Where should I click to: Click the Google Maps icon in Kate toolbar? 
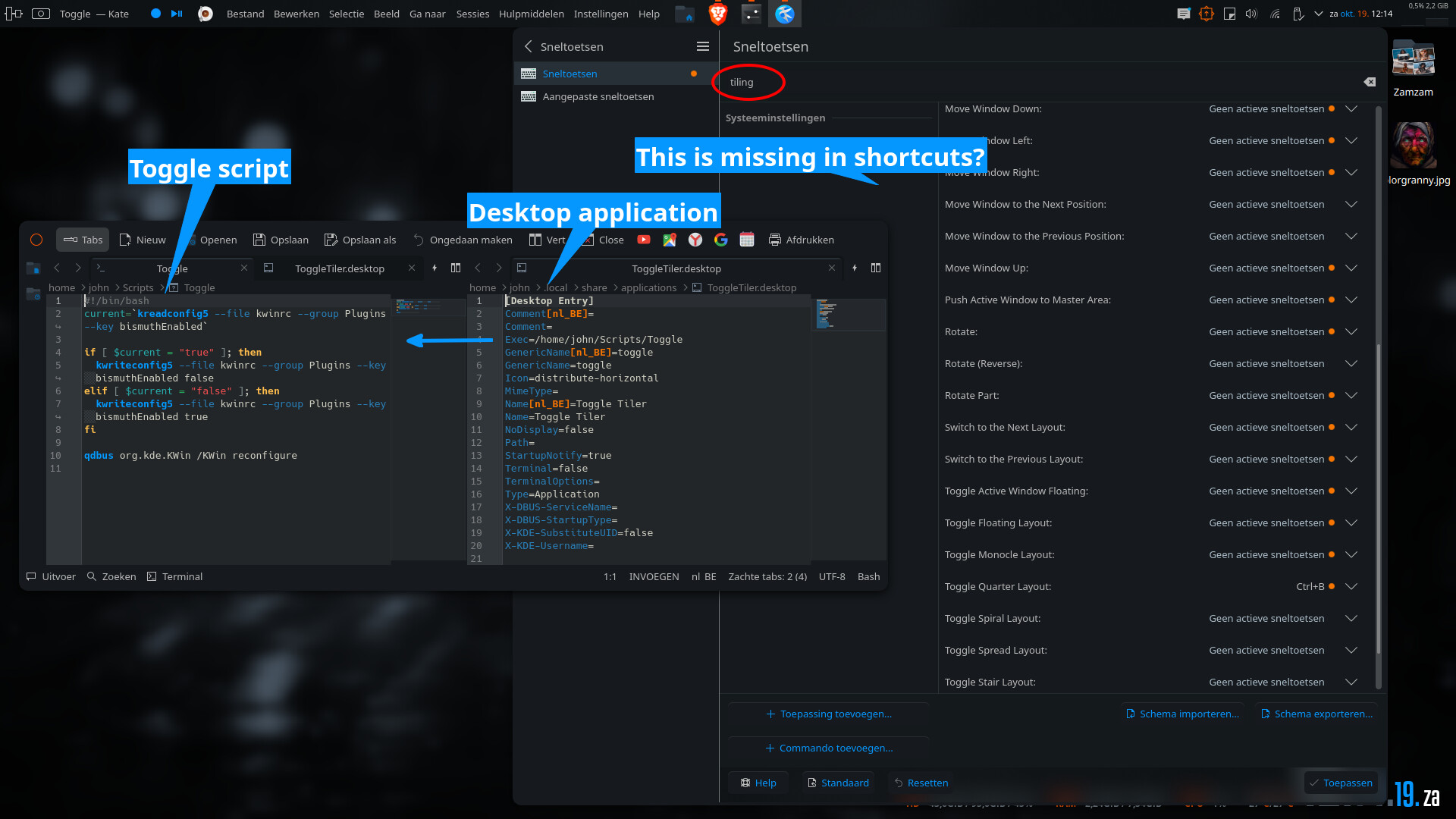click(670, 240)
